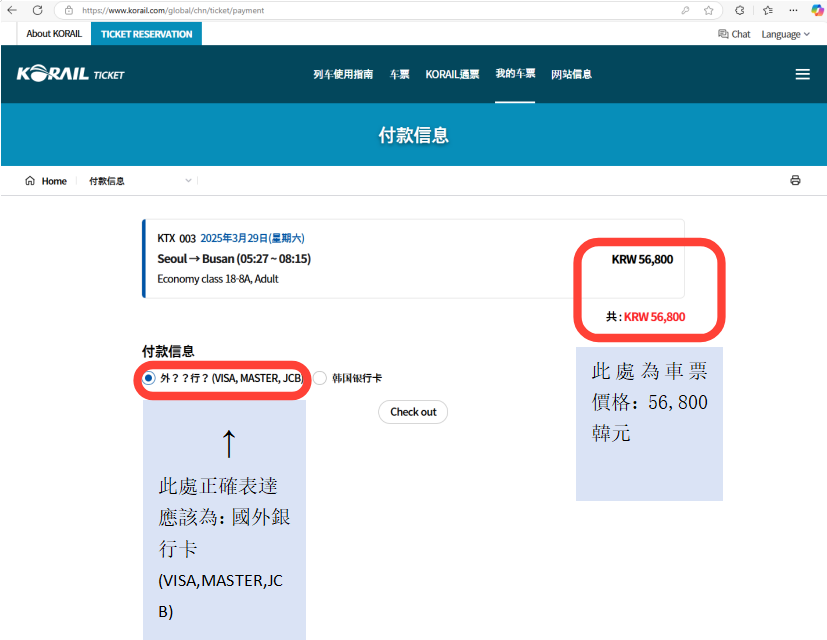Open the Chat link
Image resolution: width=827 pixels, height=640 pixels.
734,34
